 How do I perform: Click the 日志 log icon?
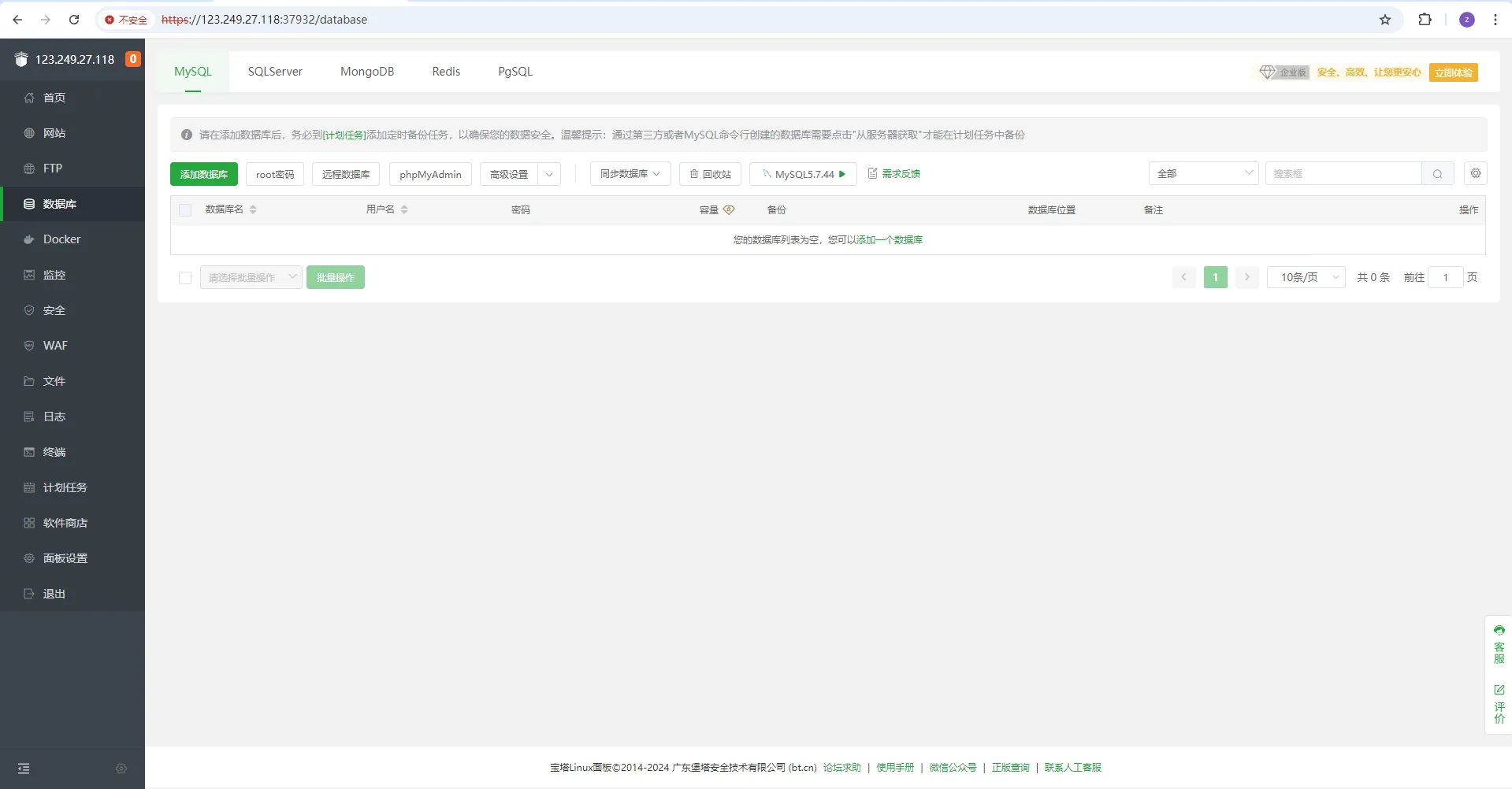[29, 417]
